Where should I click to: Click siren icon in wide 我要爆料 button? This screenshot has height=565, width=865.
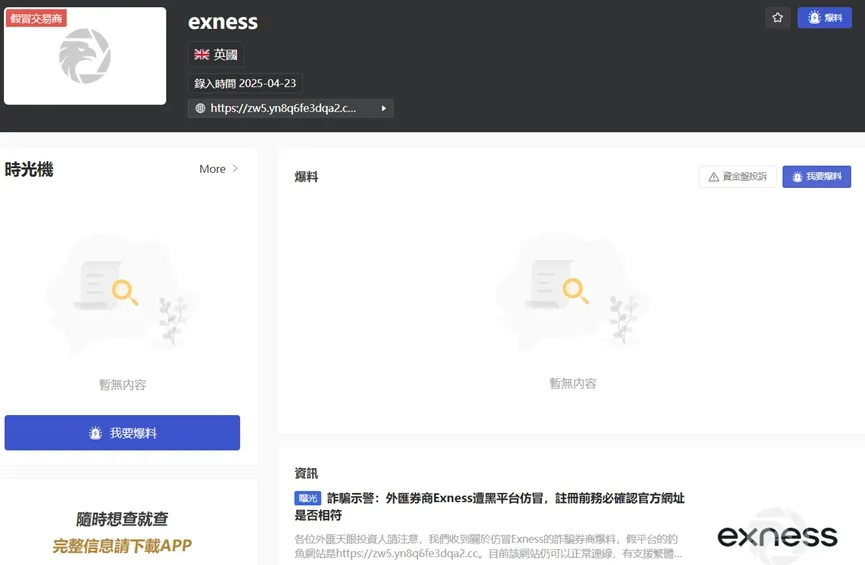click(95, 433)
